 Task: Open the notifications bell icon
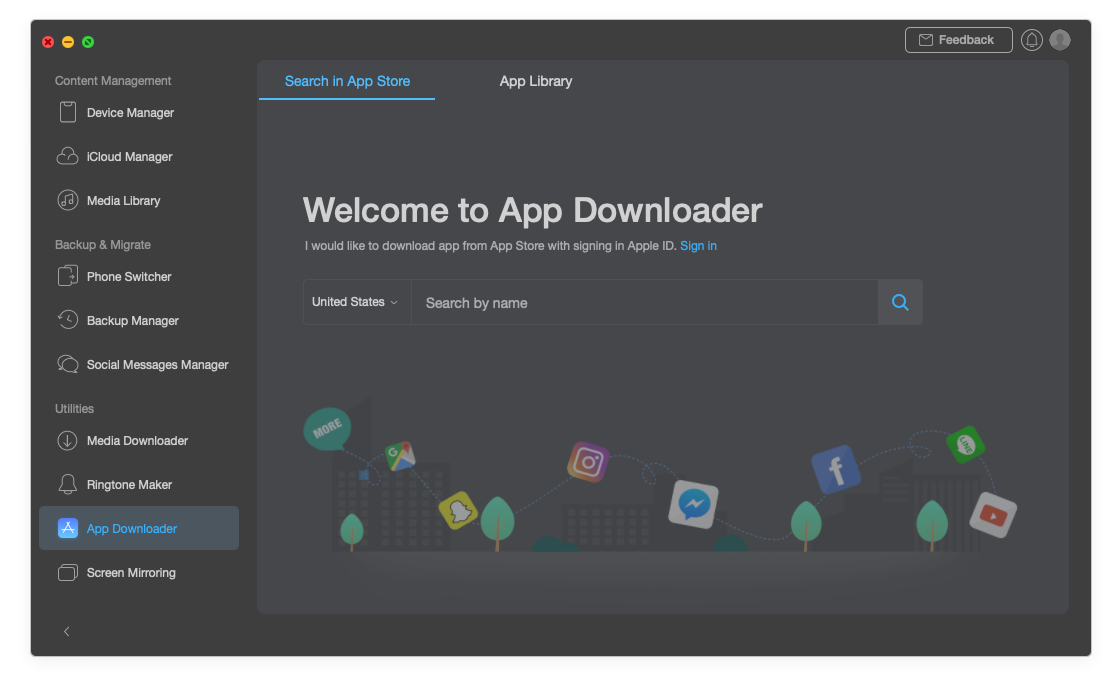coord(1032,40)
